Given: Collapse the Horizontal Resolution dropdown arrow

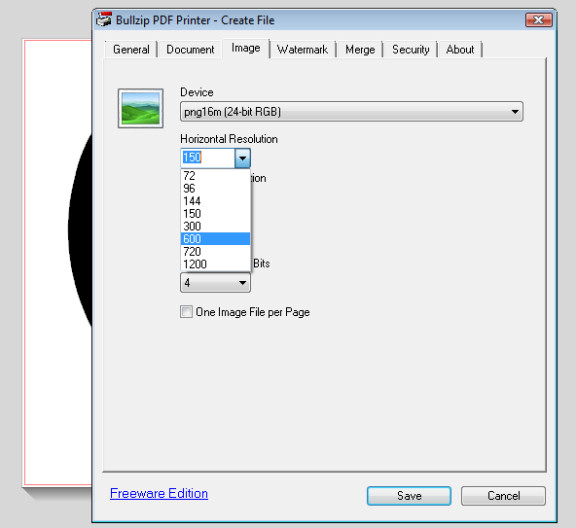Looking at the screenshot, I should tap(242, 158).
